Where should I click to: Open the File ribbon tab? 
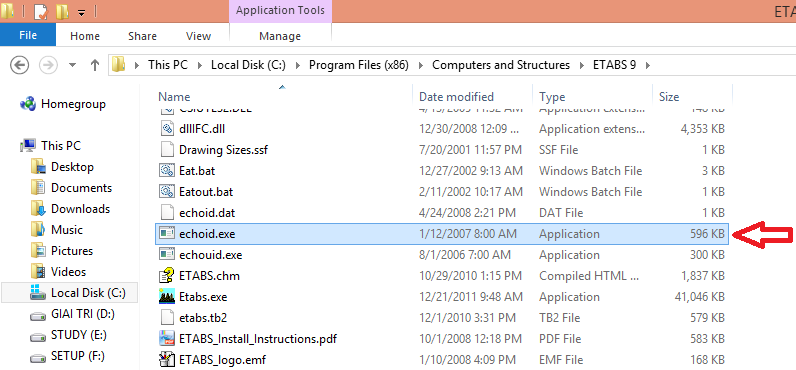(x=28, y=36)
